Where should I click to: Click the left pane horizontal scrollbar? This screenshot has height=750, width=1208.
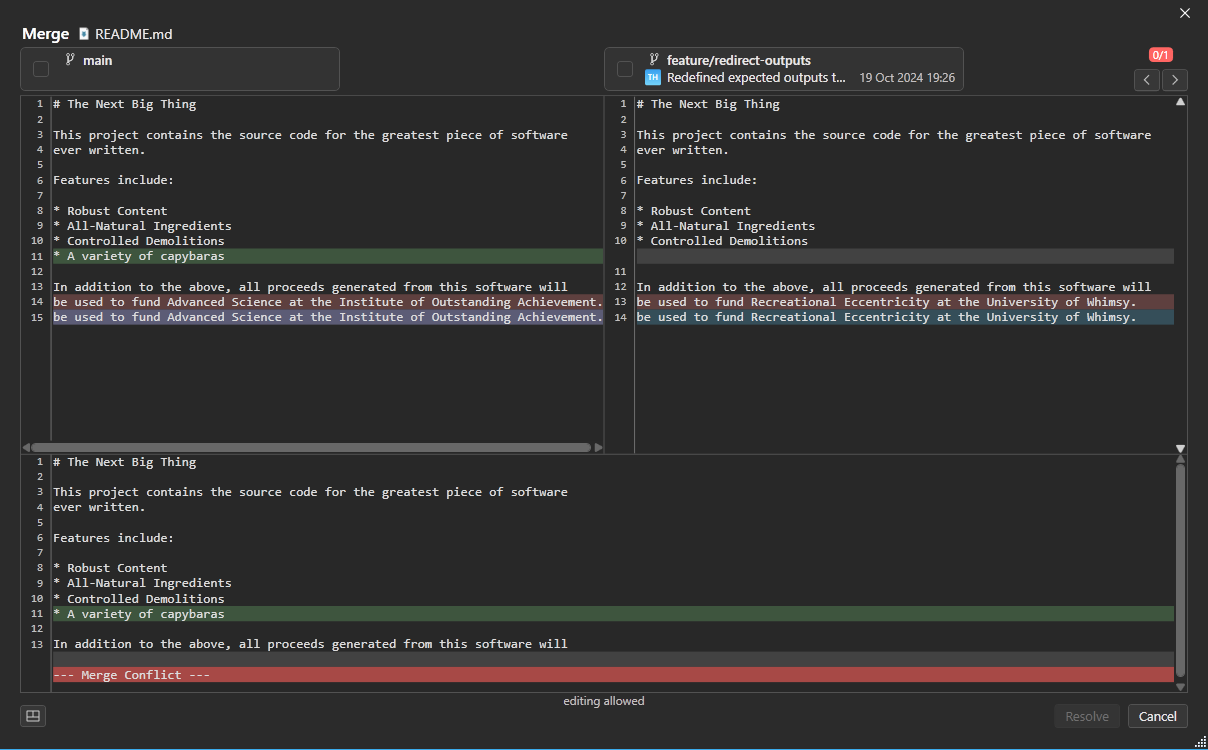tap(312, 448)
